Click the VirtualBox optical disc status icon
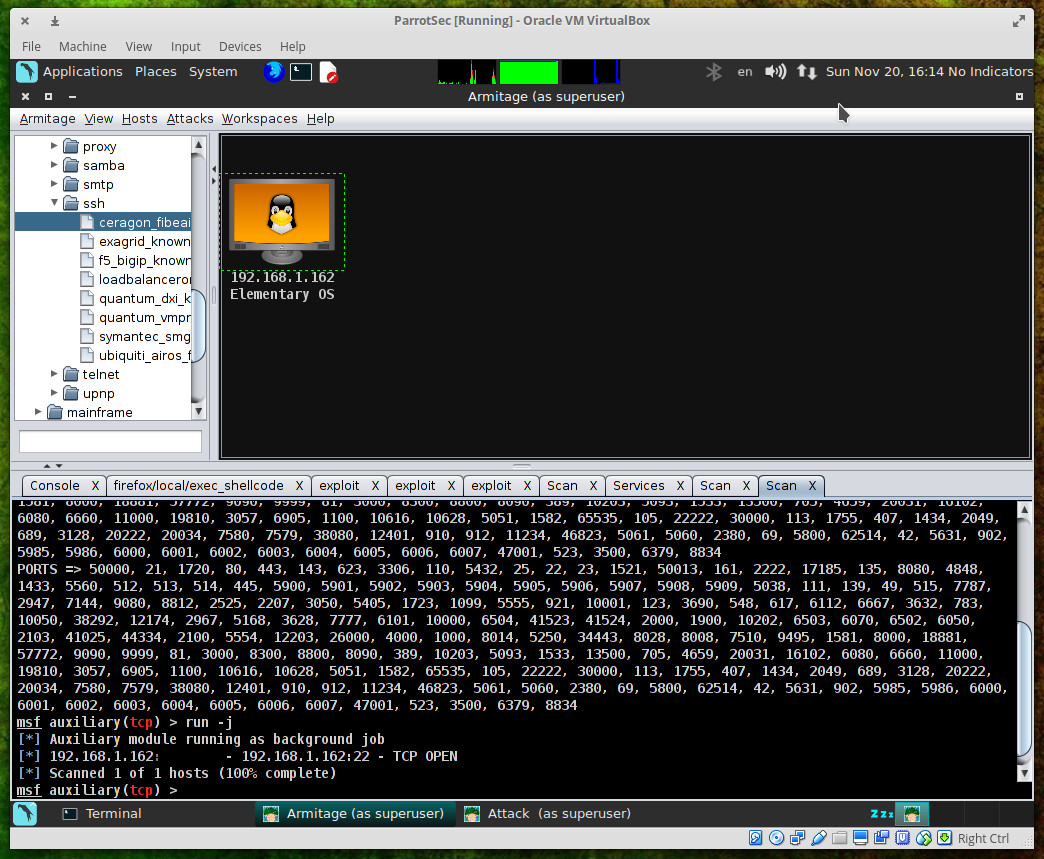 pyautogui.click(x=776, y=838)
